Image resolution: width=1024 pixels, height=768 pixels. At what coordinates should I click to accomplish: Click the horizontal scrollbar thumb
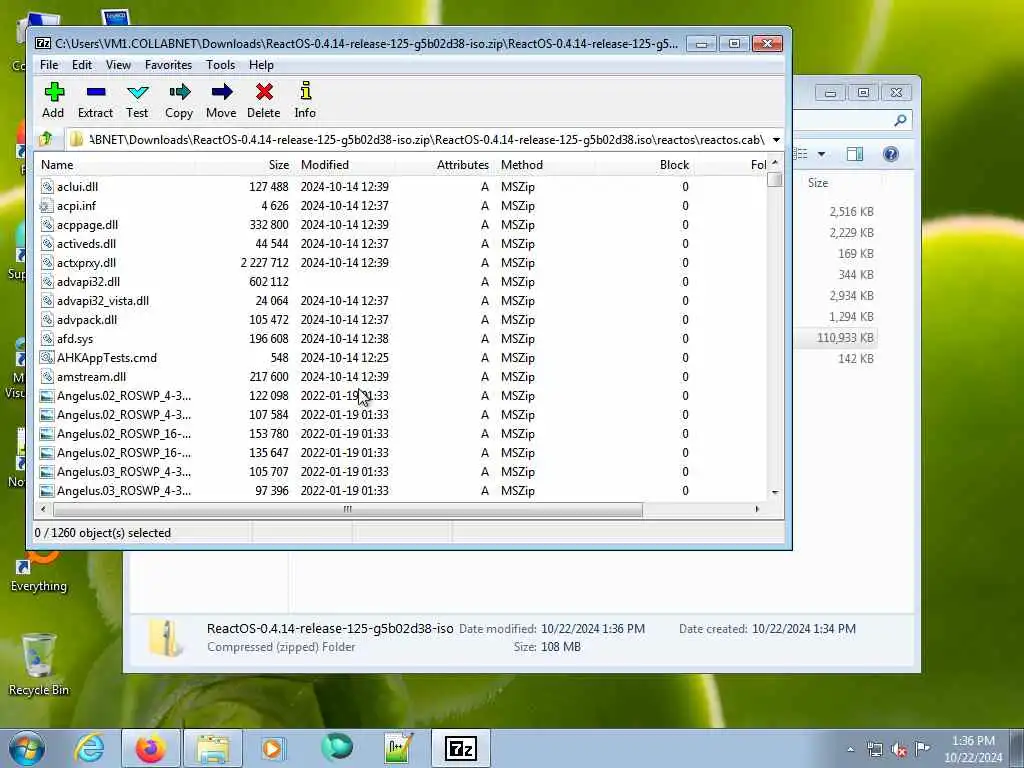tap(347, 509)
